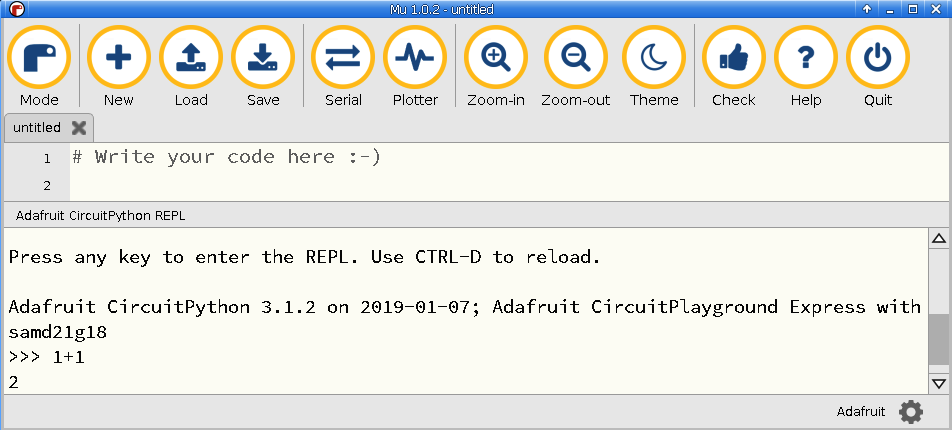Zoom-out the editor text
The image size is (952, 430).
click(x=576, y=66)
